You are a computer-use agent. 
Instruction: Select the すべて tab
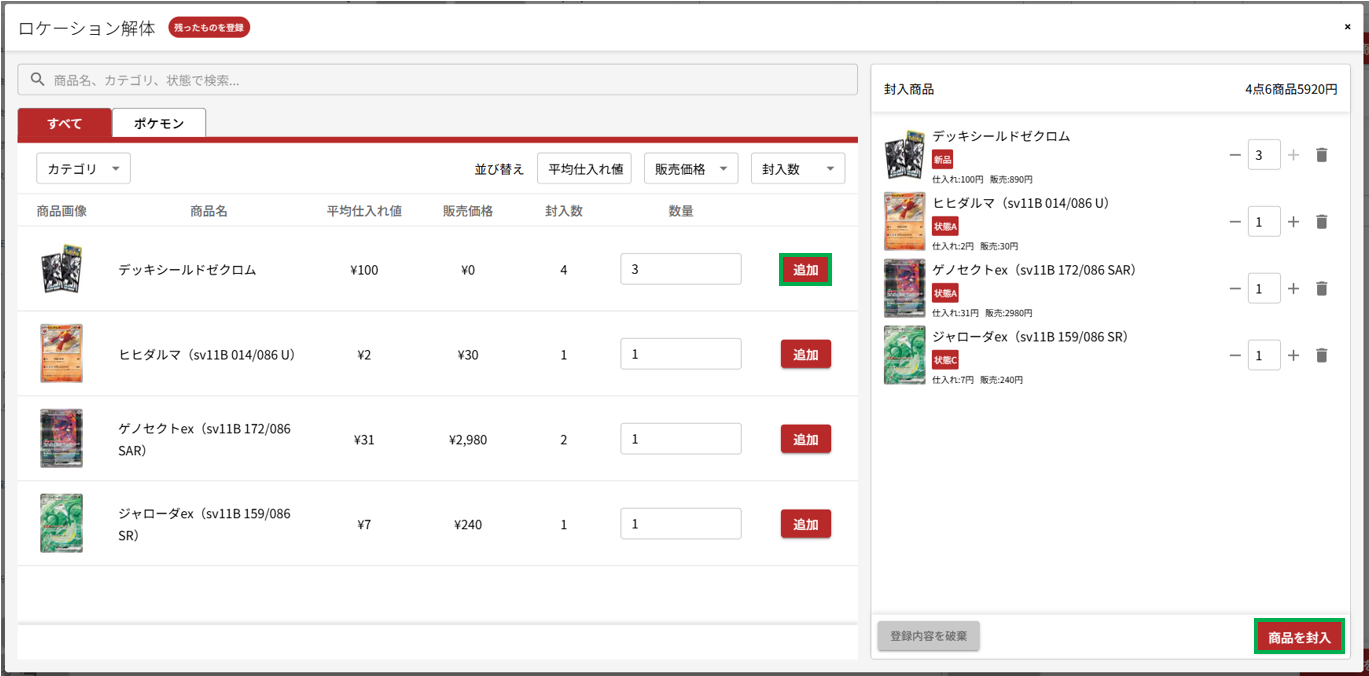point(64,123)
